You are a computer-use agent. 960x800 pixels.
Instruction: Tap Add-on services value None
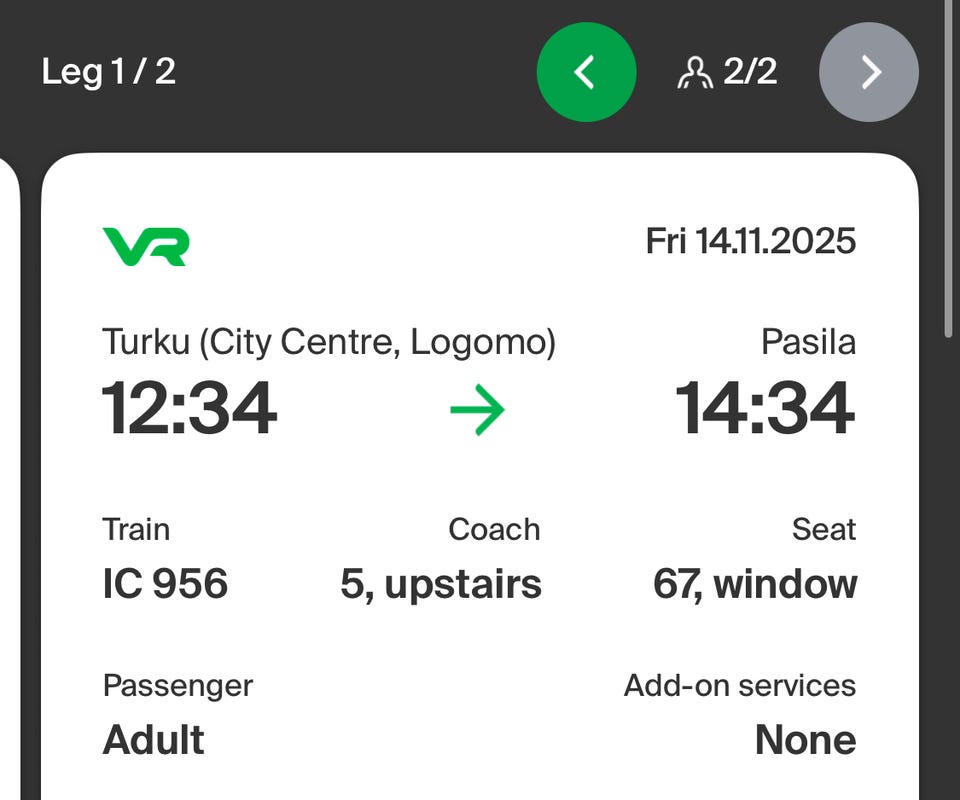(805, 740)
